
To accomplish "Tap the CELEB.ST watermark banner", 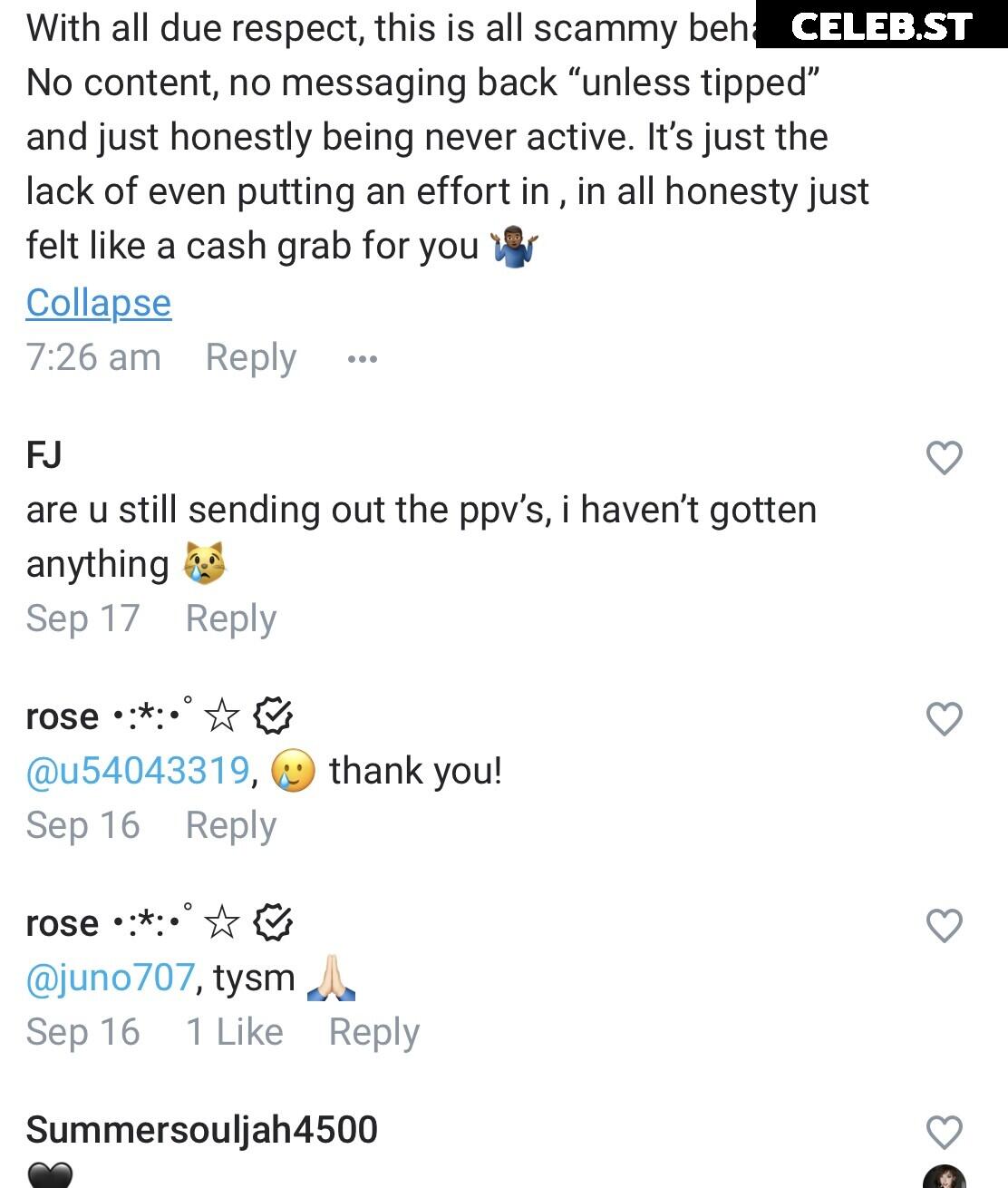I will [x=881, y=25].
